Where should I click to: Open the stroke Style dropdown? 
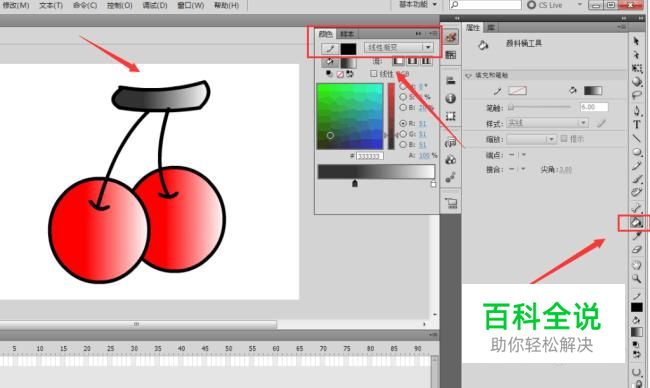[x=547, y=123]
